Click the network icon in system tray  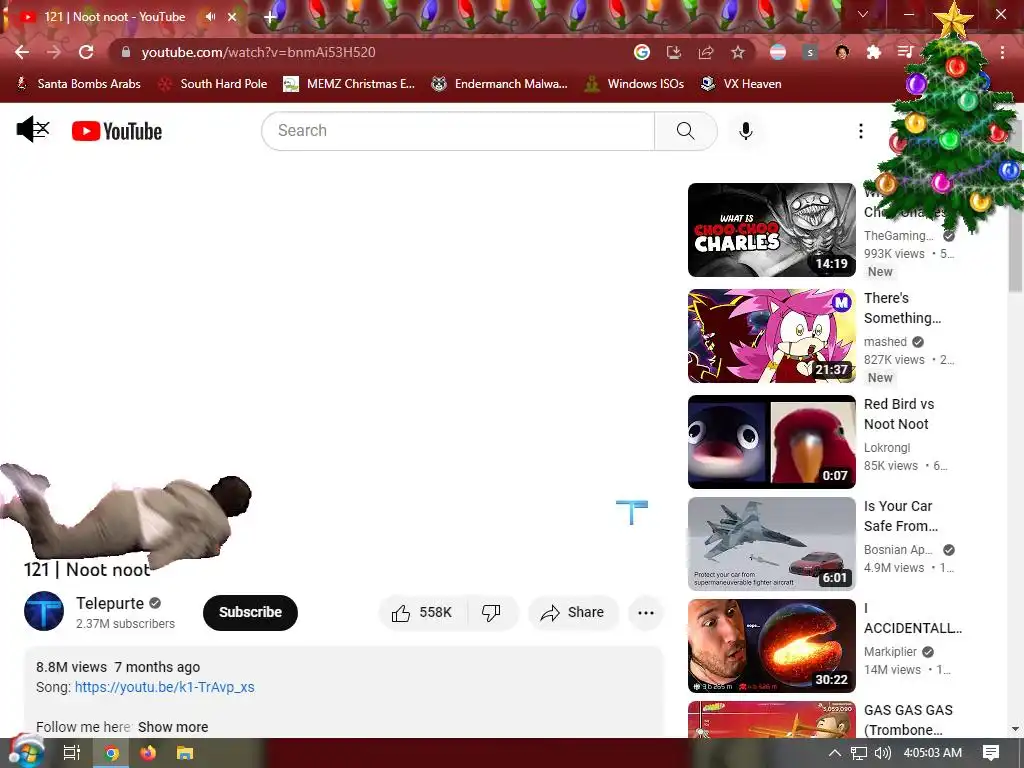(x=859, y=753)
